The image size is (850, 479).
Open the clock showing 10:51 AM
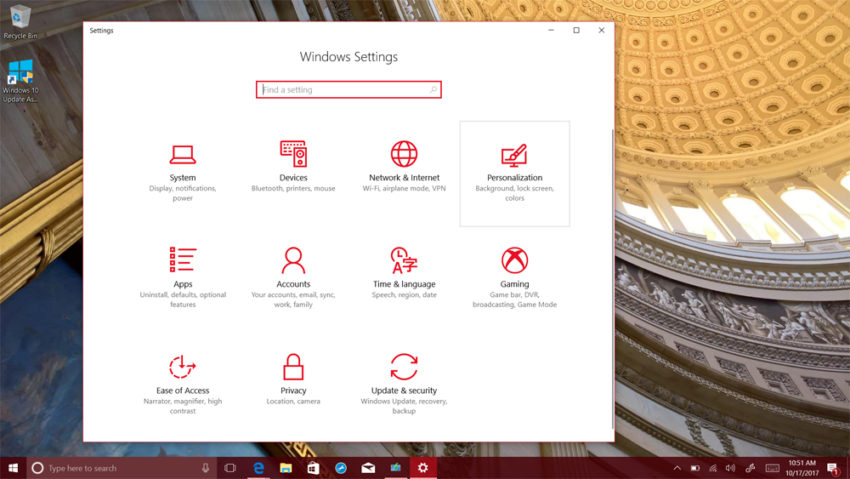point(802,468)
